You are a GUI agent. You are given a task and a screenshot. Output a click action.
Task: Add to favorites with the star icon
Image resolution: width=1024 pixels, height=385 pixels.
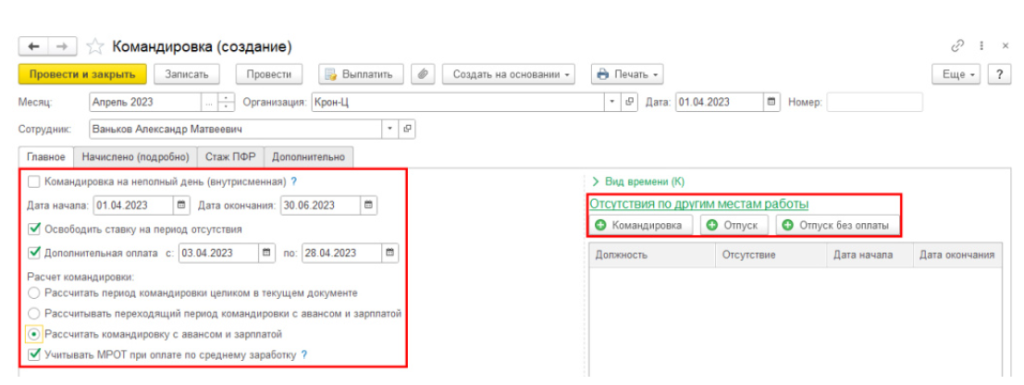[95, 47]
